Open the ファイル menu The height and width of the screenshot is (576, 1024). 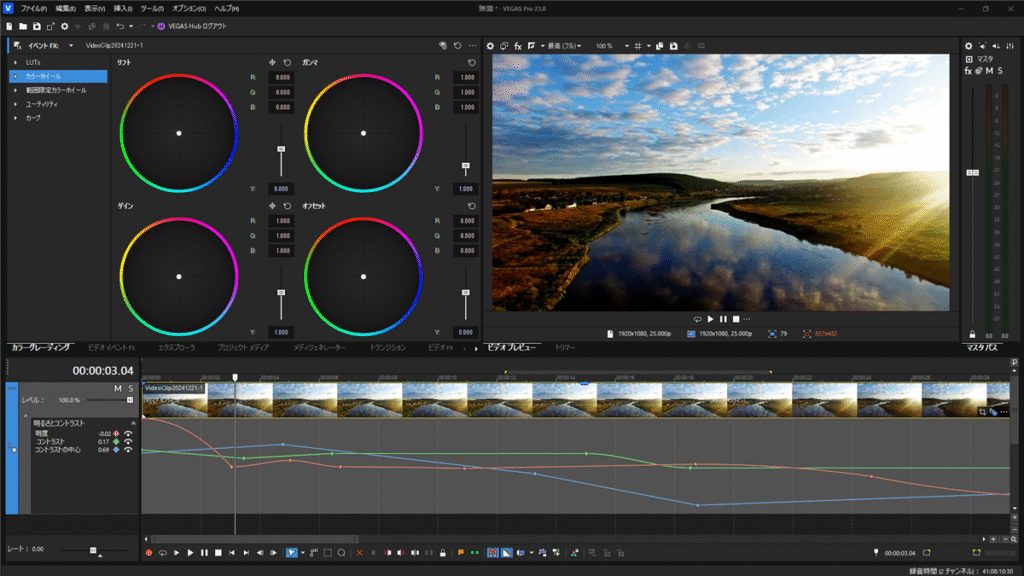pos(33,8)
